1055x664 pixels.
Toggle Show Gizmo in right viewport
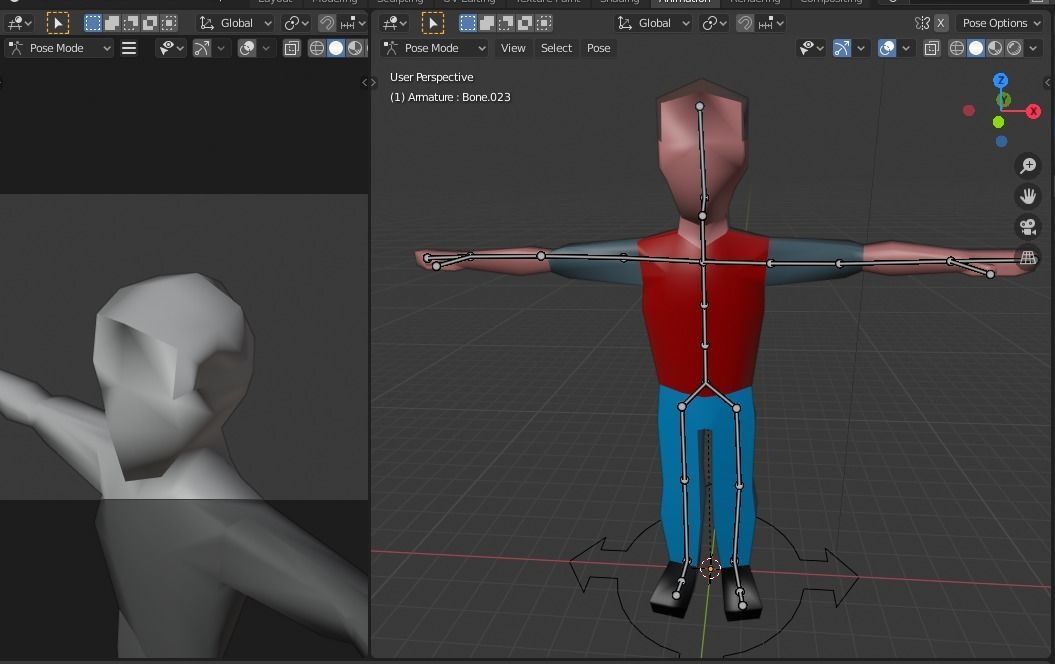coord(841,48)
